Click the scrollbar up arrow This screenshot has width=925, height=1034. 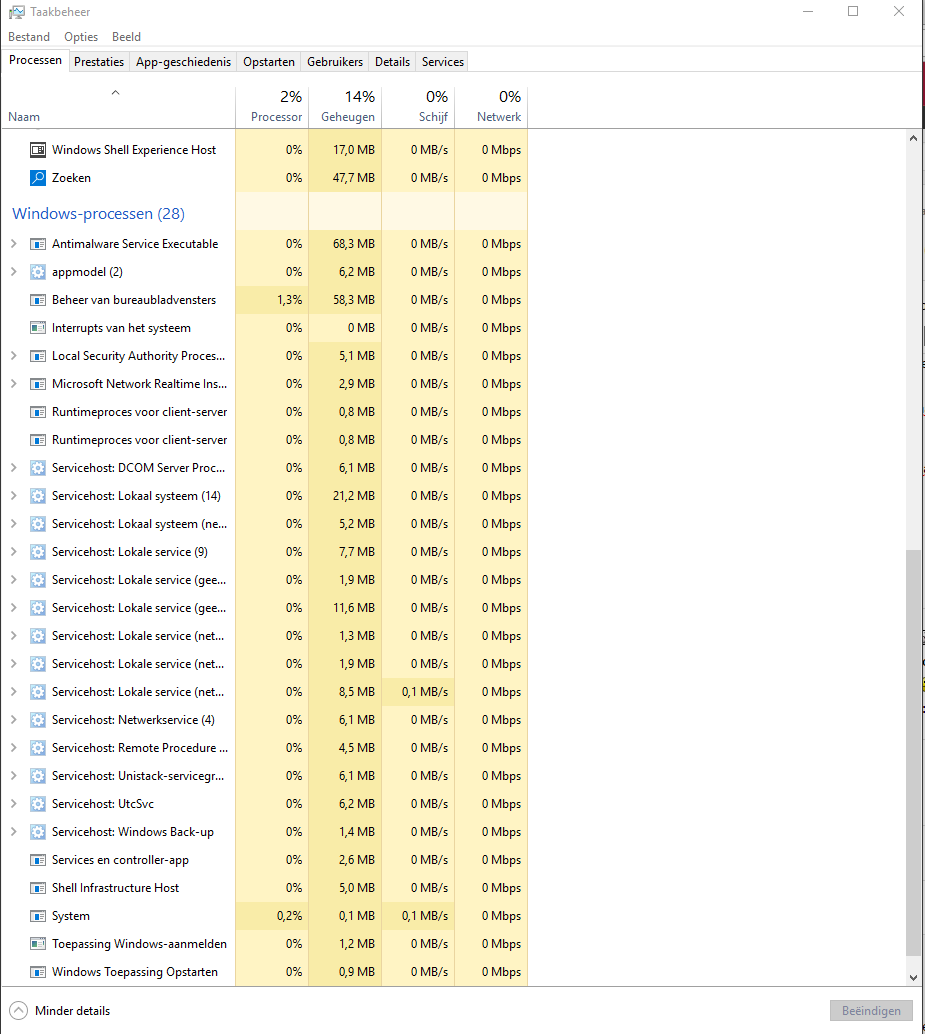pyautogui.click(x=913, y=138)
